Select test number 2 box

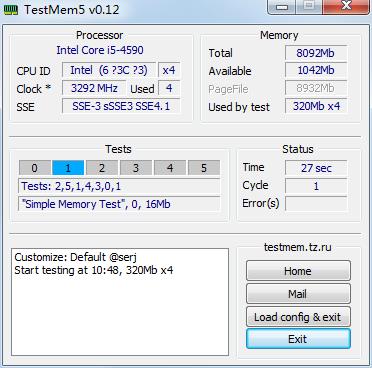(x=102, y=168)
